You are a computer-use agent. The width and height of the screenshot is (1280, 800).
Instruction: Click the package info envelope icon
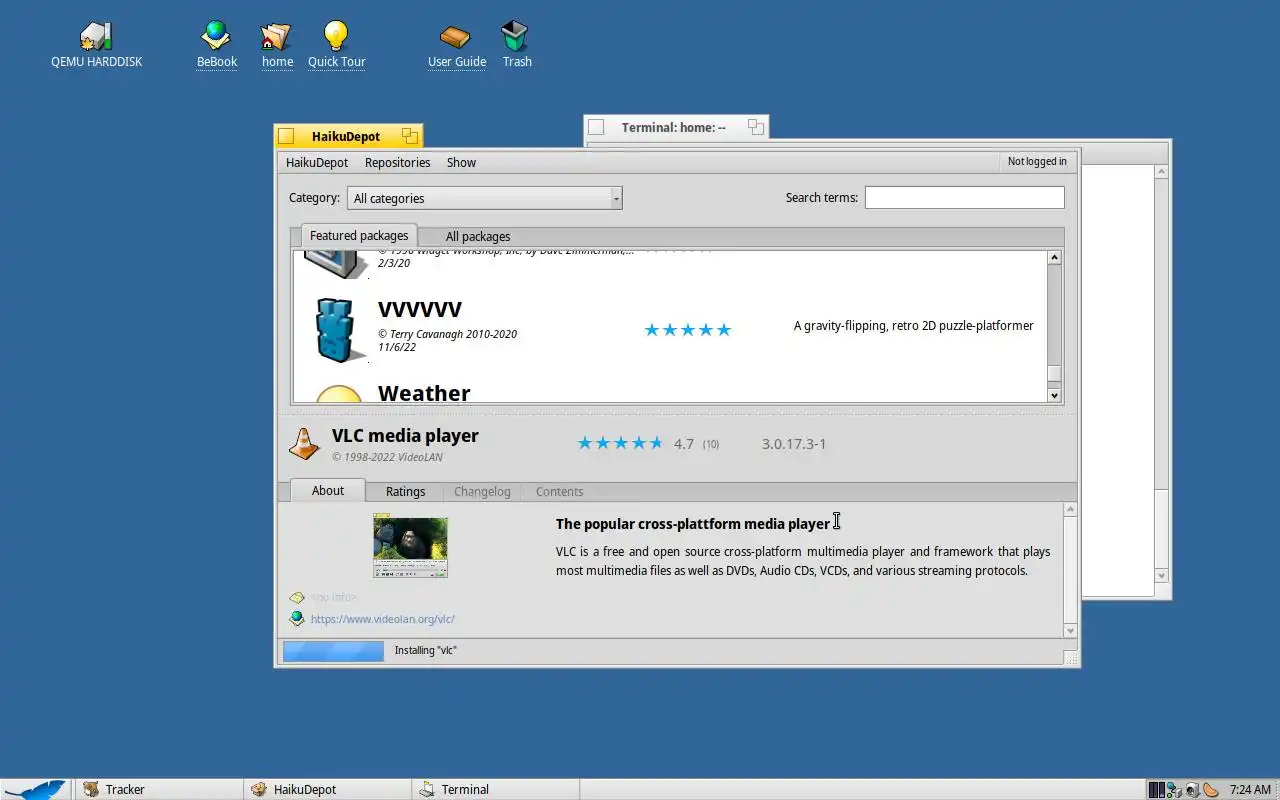297,597
